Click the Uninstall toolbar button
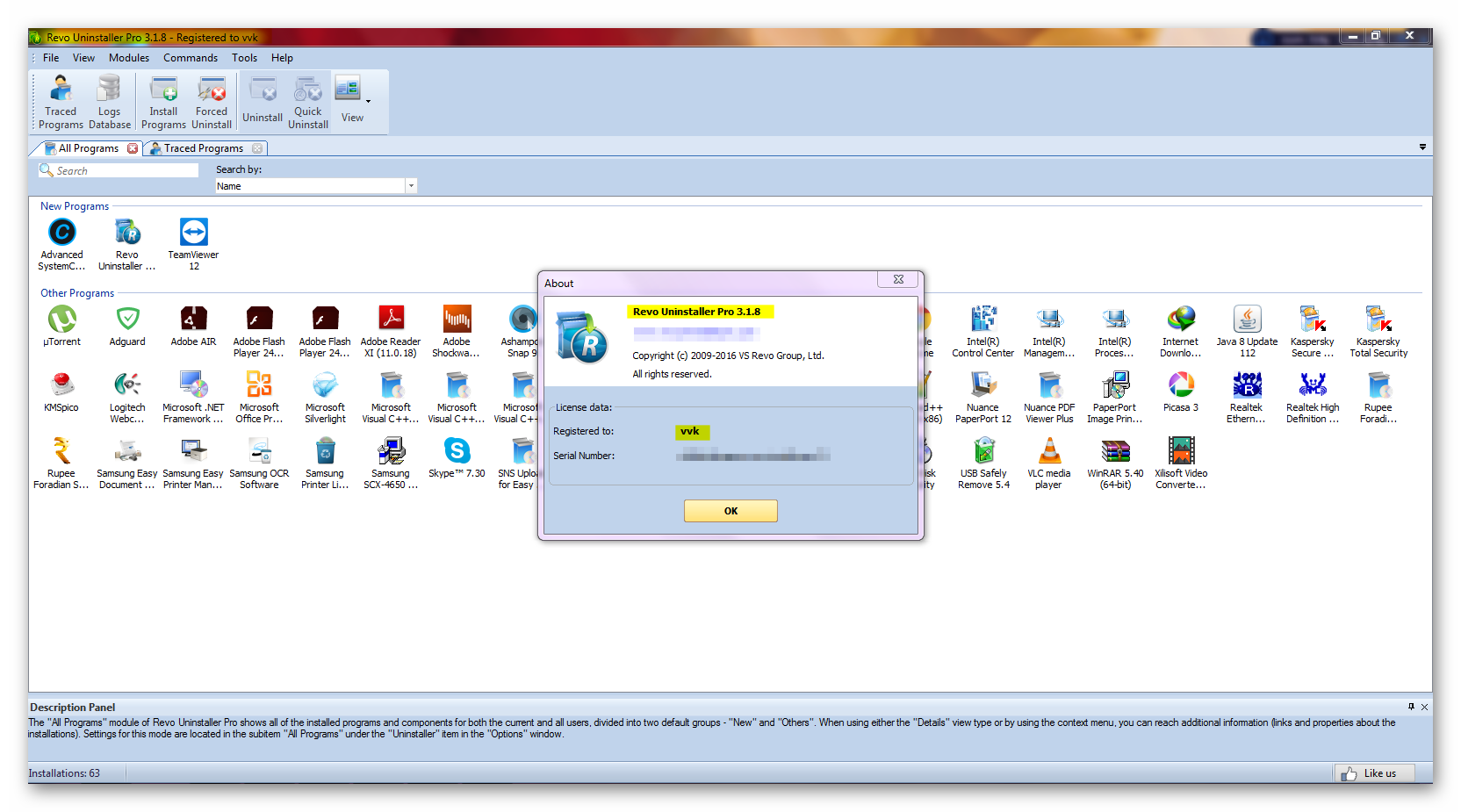The image size is (1461, 812). coord(263,103)
